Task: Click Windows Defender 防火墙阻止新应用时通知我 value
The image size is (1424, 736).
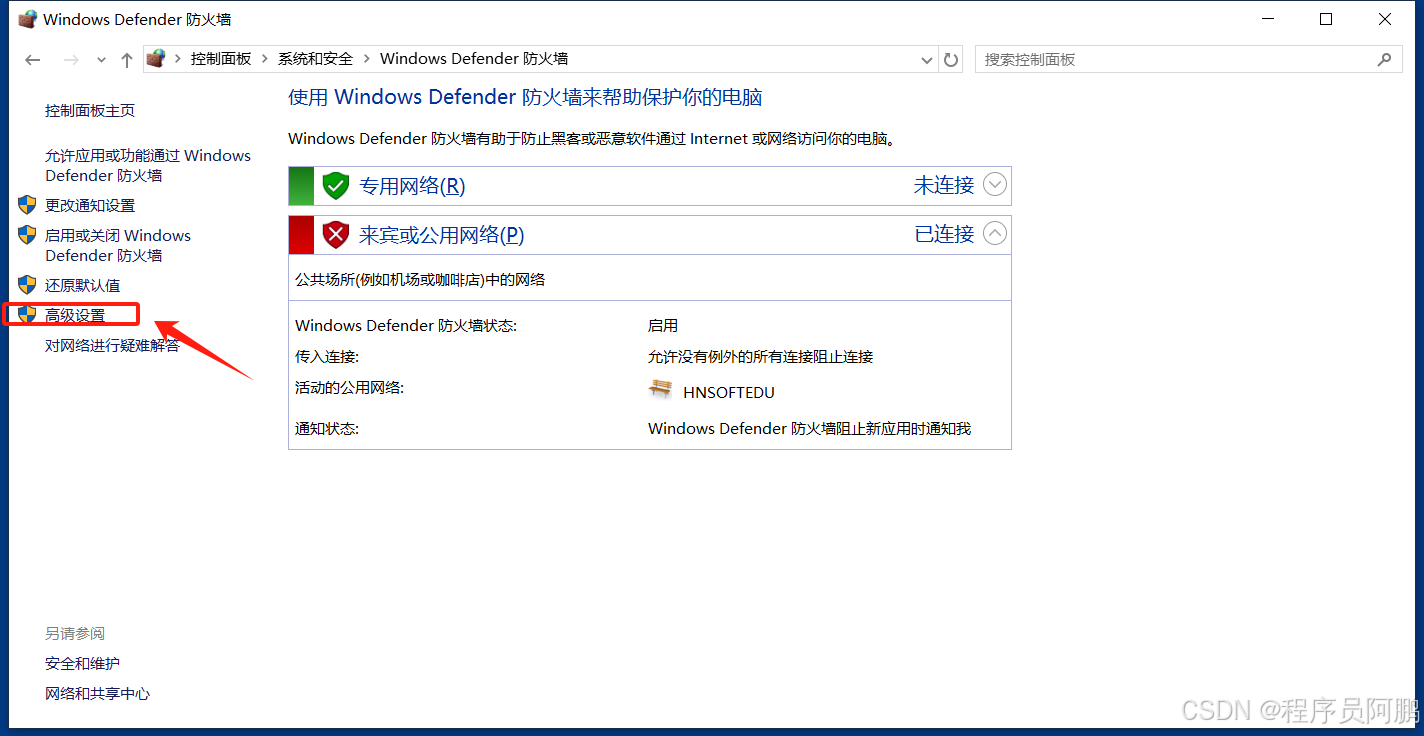Action: [x=809, y=429]
